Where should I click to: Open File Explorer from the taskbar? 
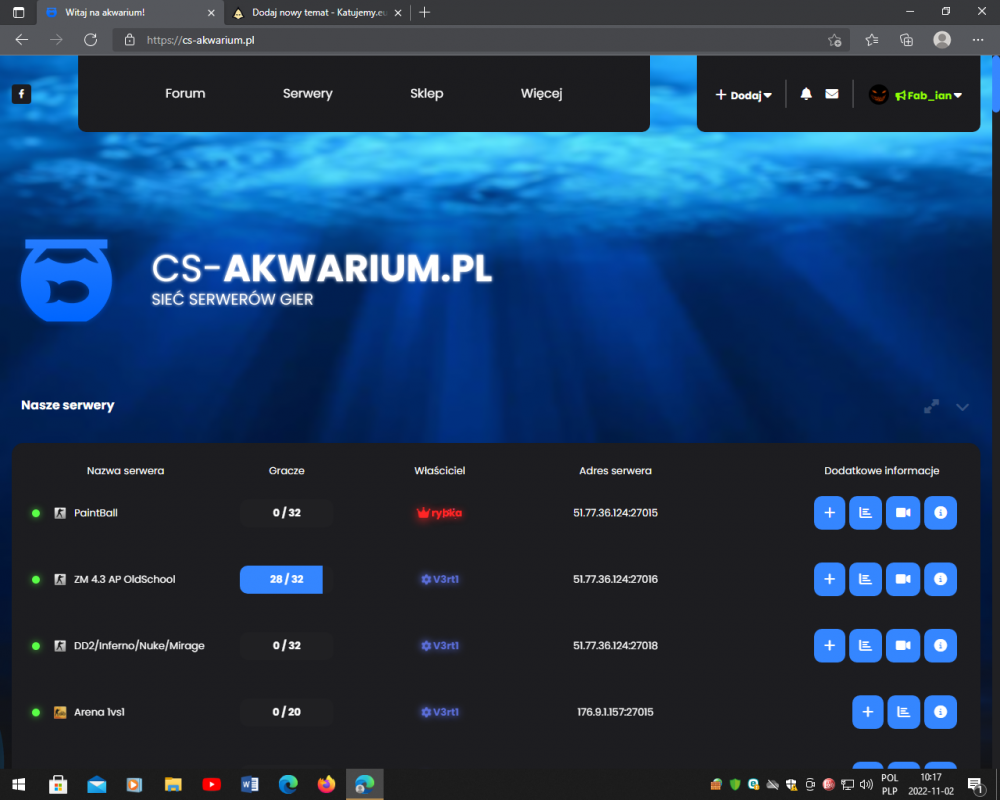[x=173, y=784]
